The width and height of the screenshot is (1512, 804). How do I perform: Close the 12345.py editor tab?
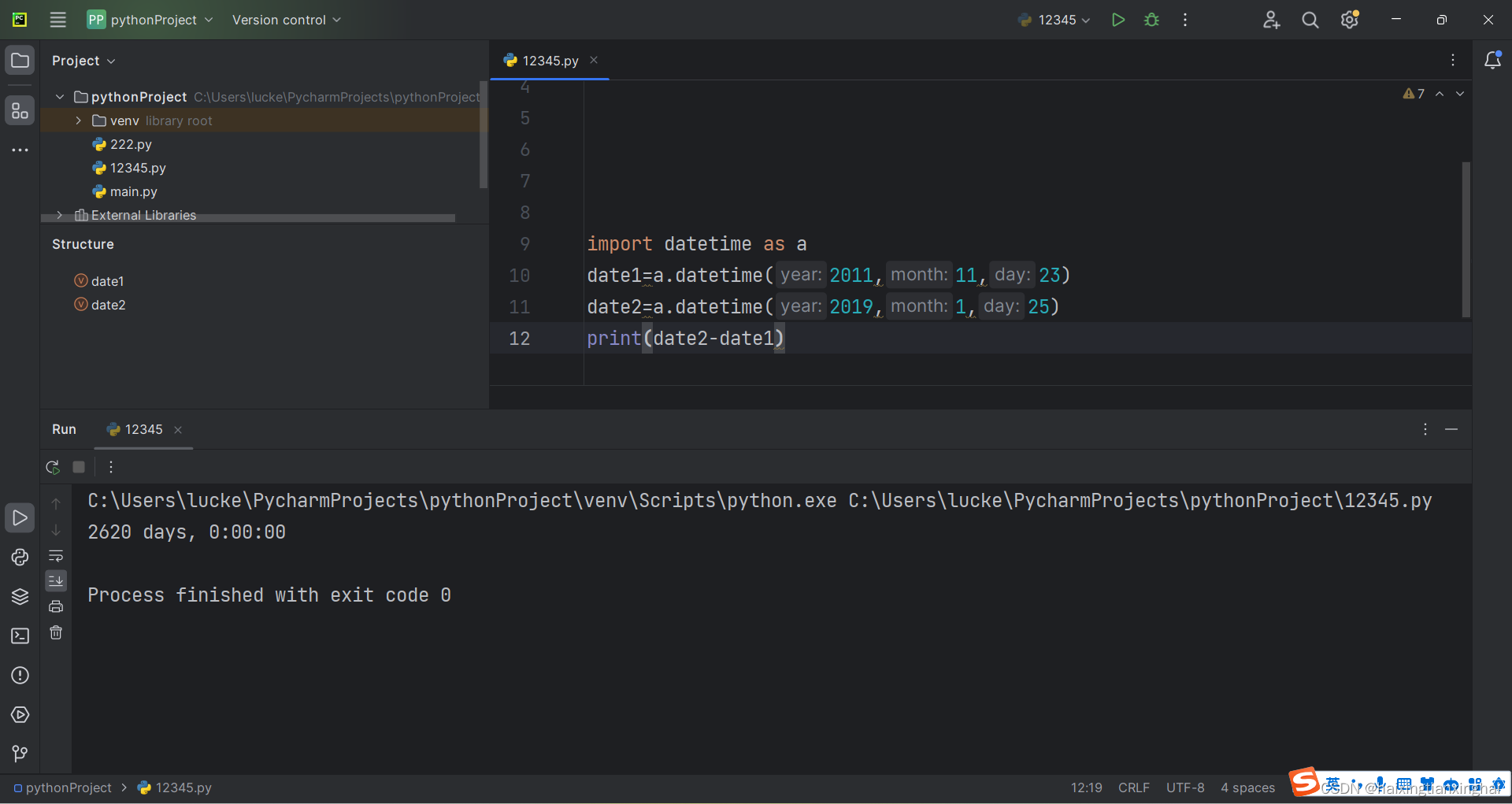594,60
